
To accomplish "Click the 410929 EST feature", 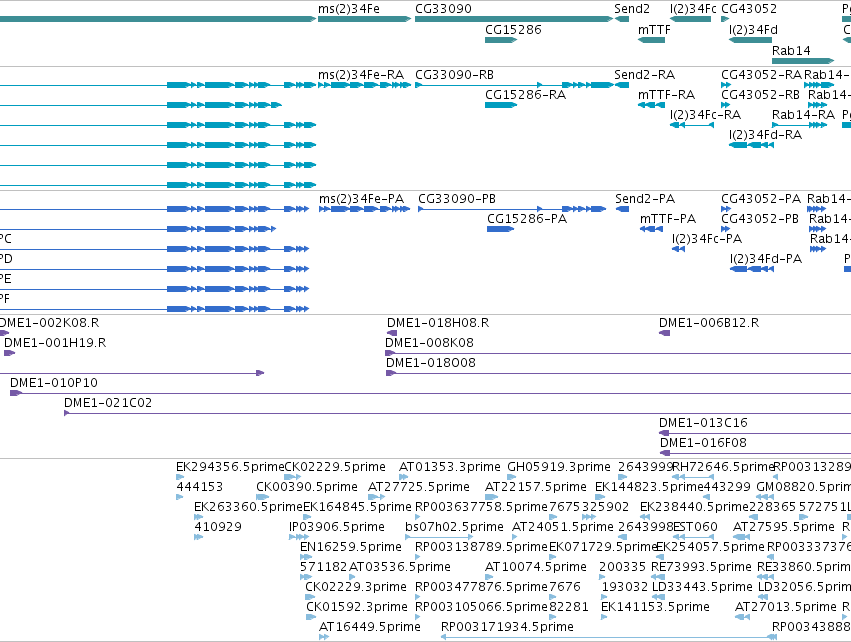I will point(199,537).
